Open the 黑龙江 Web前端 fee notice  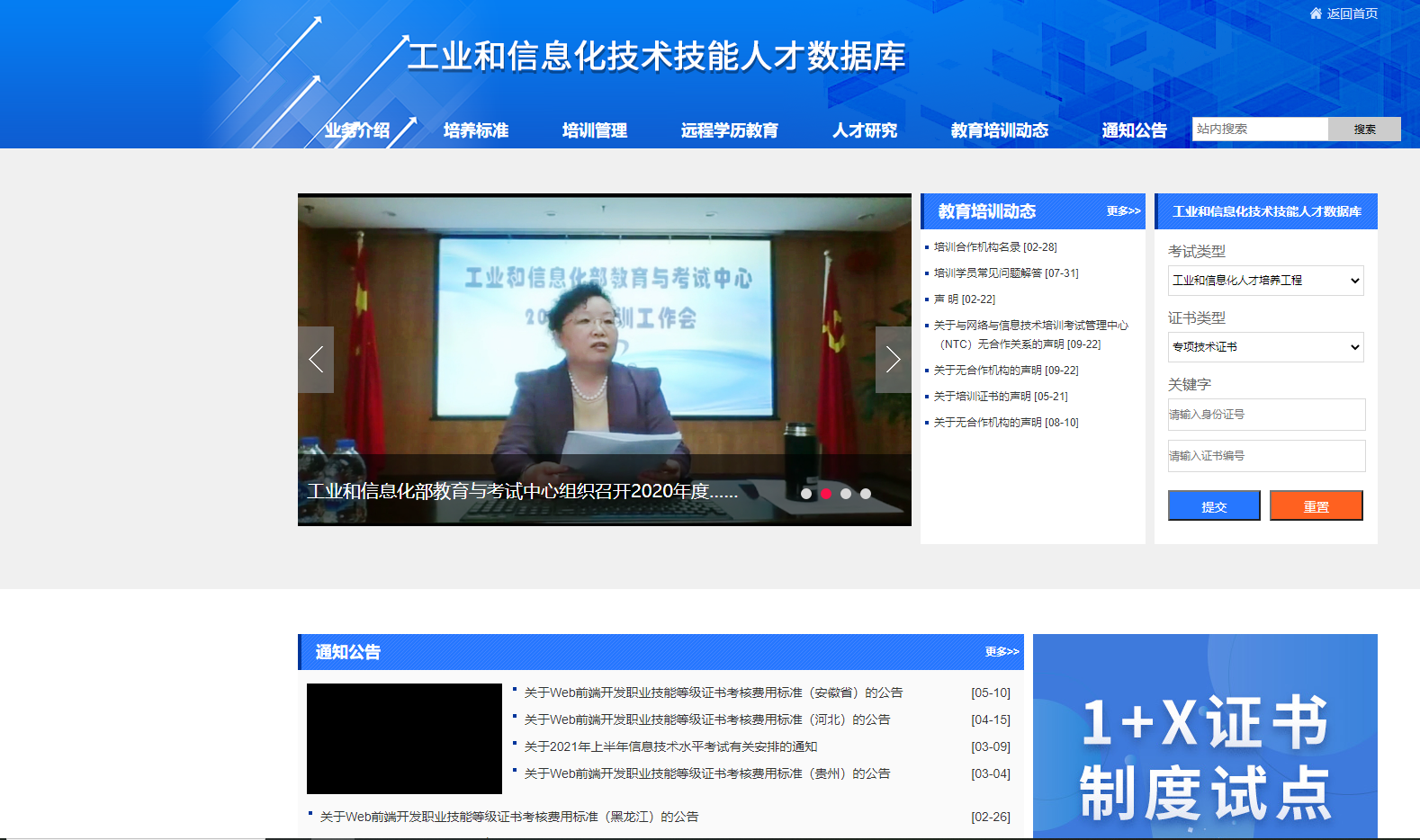[509, 817]
